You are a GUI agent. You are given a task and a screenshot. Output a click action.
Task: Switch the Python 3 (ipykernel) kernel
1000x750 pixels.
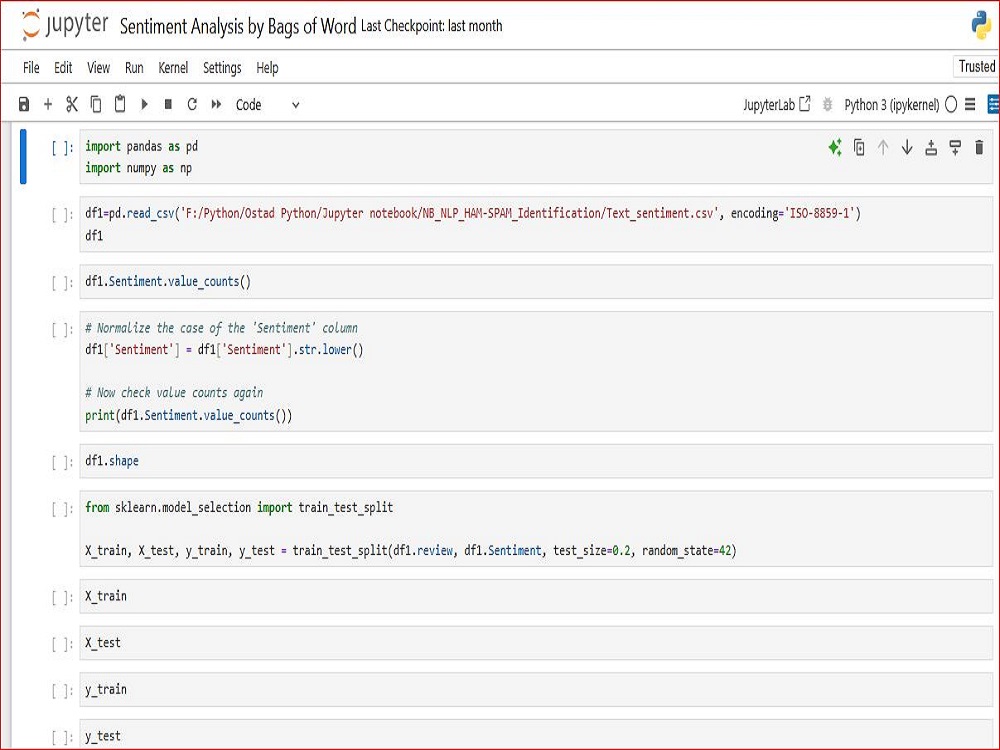tap(891, 105)
